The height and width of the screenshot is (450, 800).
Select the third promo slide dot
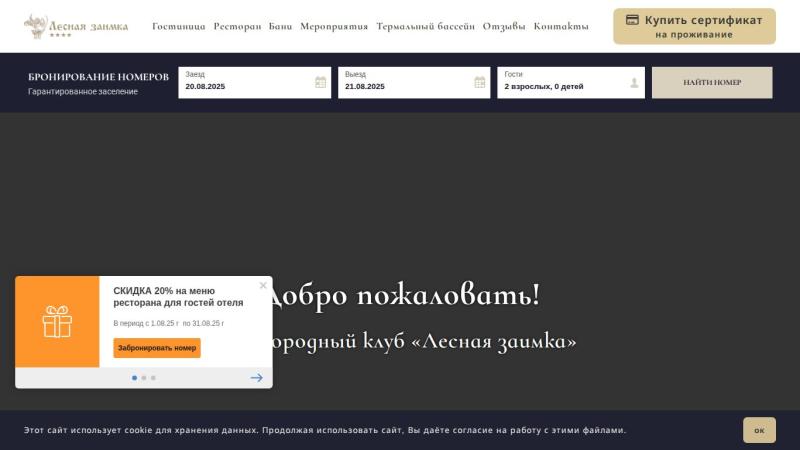click(x=153, y=378)
